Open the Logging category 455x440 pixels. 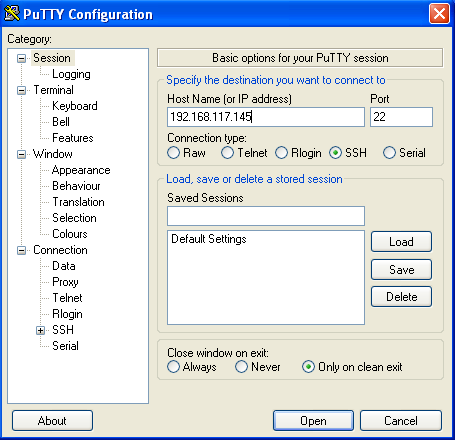(71, 74)
